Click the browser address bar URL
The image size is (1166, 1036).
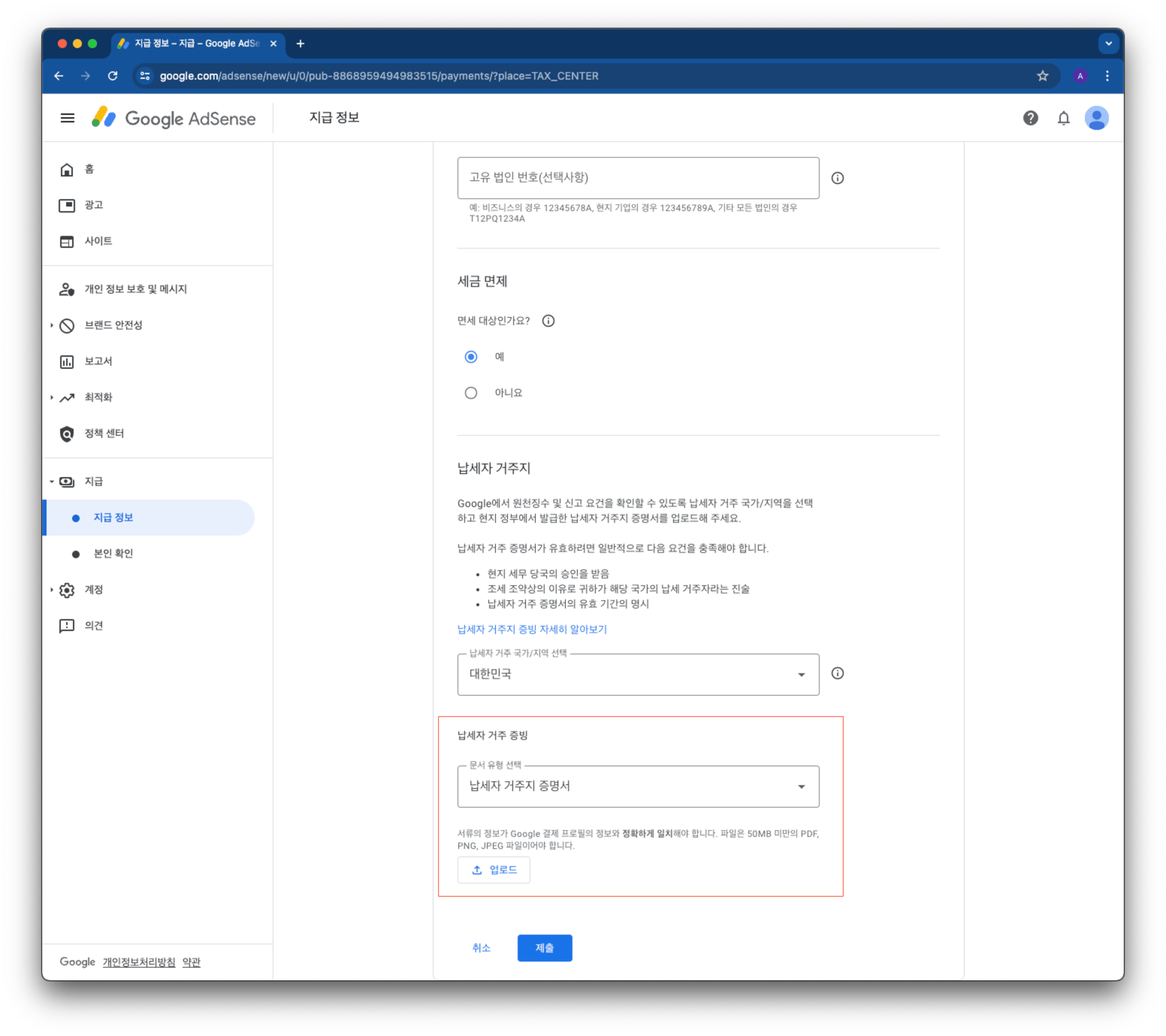(379, 76)
